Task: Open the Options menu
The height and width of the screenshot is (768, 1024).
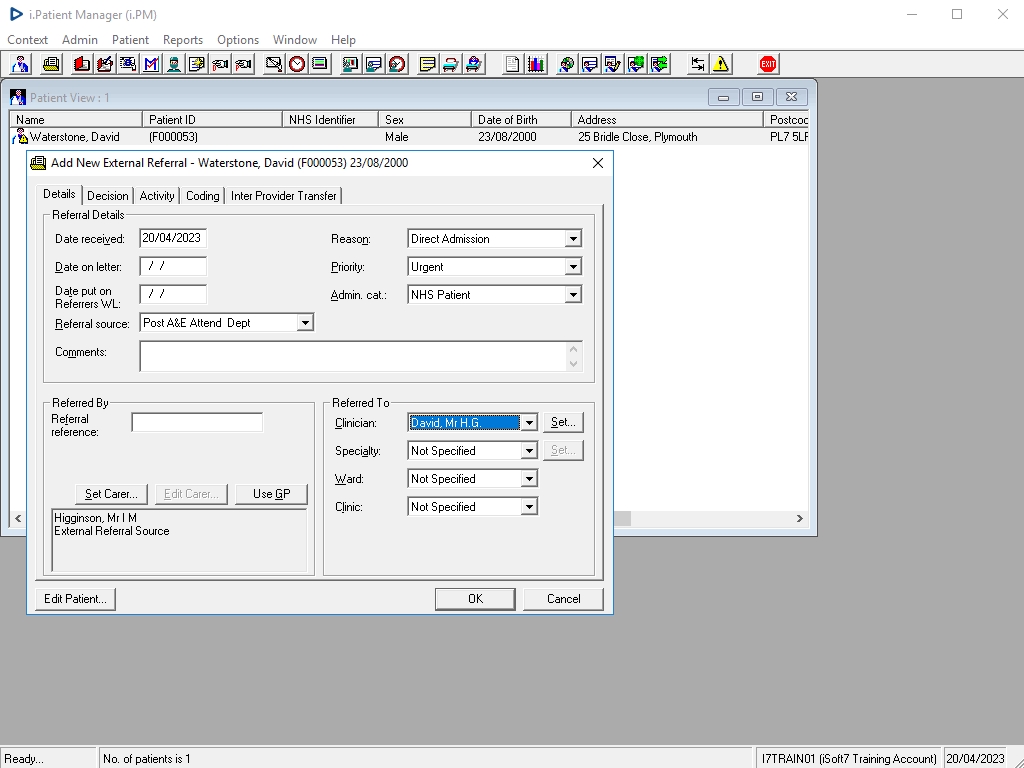Action: click(x=238, y=40)
